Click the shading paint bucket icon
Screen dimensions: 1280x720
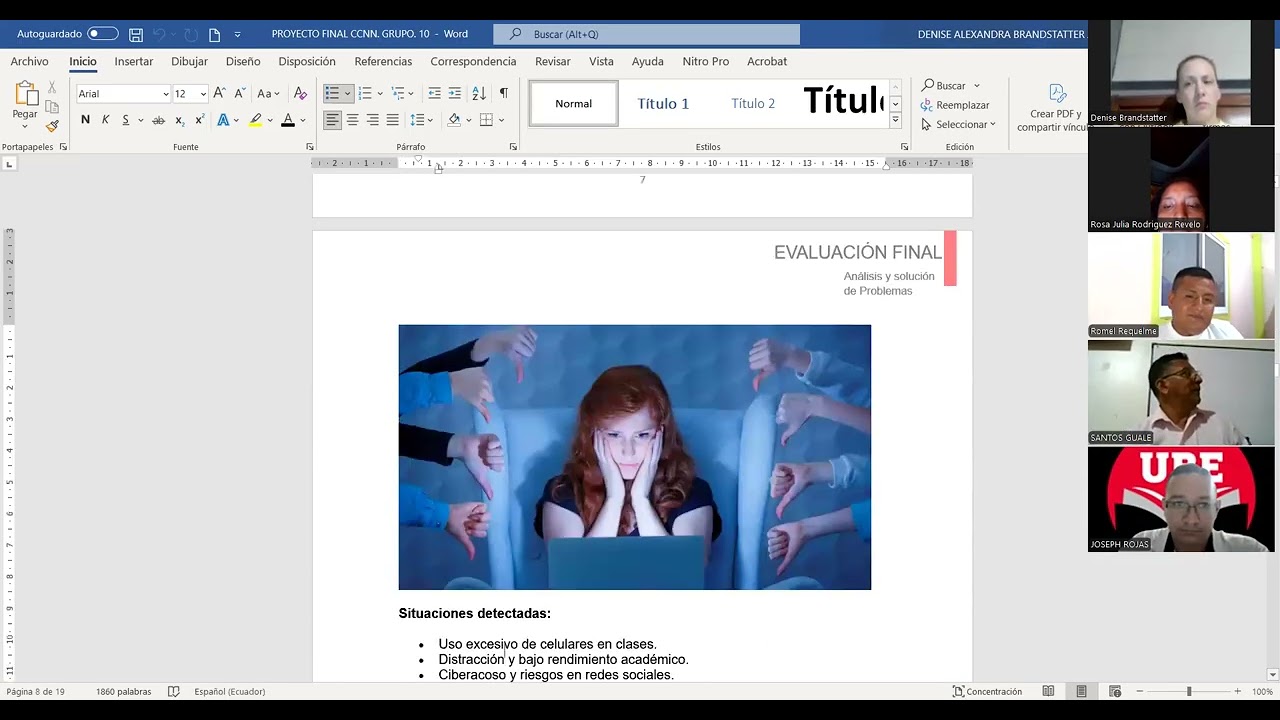click(x=454, y=120)
